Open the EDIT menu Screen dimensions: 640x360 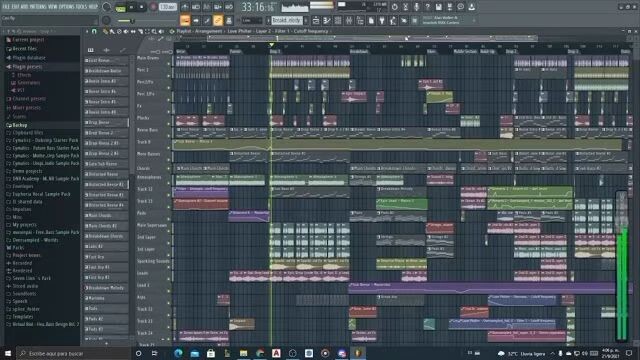click(x=15, y=7)
